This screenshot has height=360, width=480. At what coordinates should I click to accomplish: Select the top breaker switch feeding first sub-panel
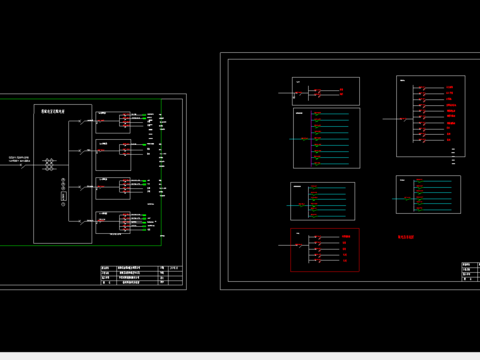[81, 121]
